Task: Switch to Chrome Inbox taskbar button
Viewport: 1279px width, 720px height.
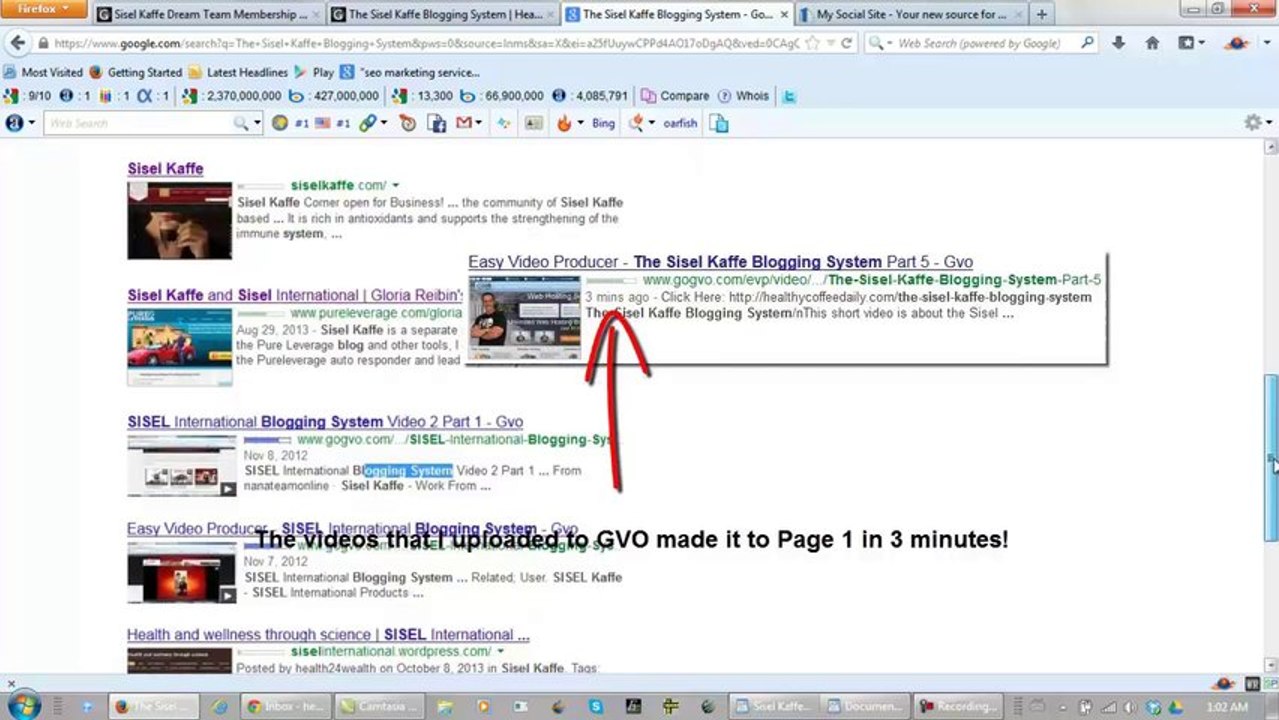Action: 284,706
